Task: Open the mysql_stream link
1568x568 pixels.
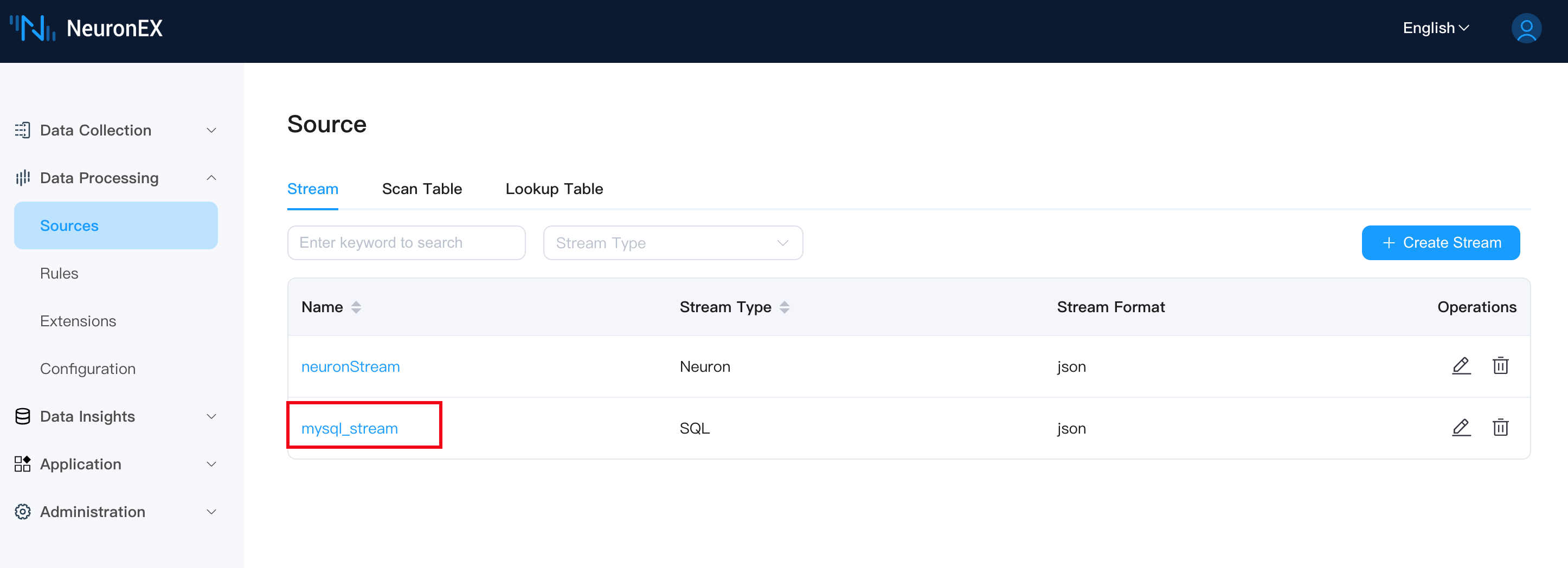Action: click(351, 428)
